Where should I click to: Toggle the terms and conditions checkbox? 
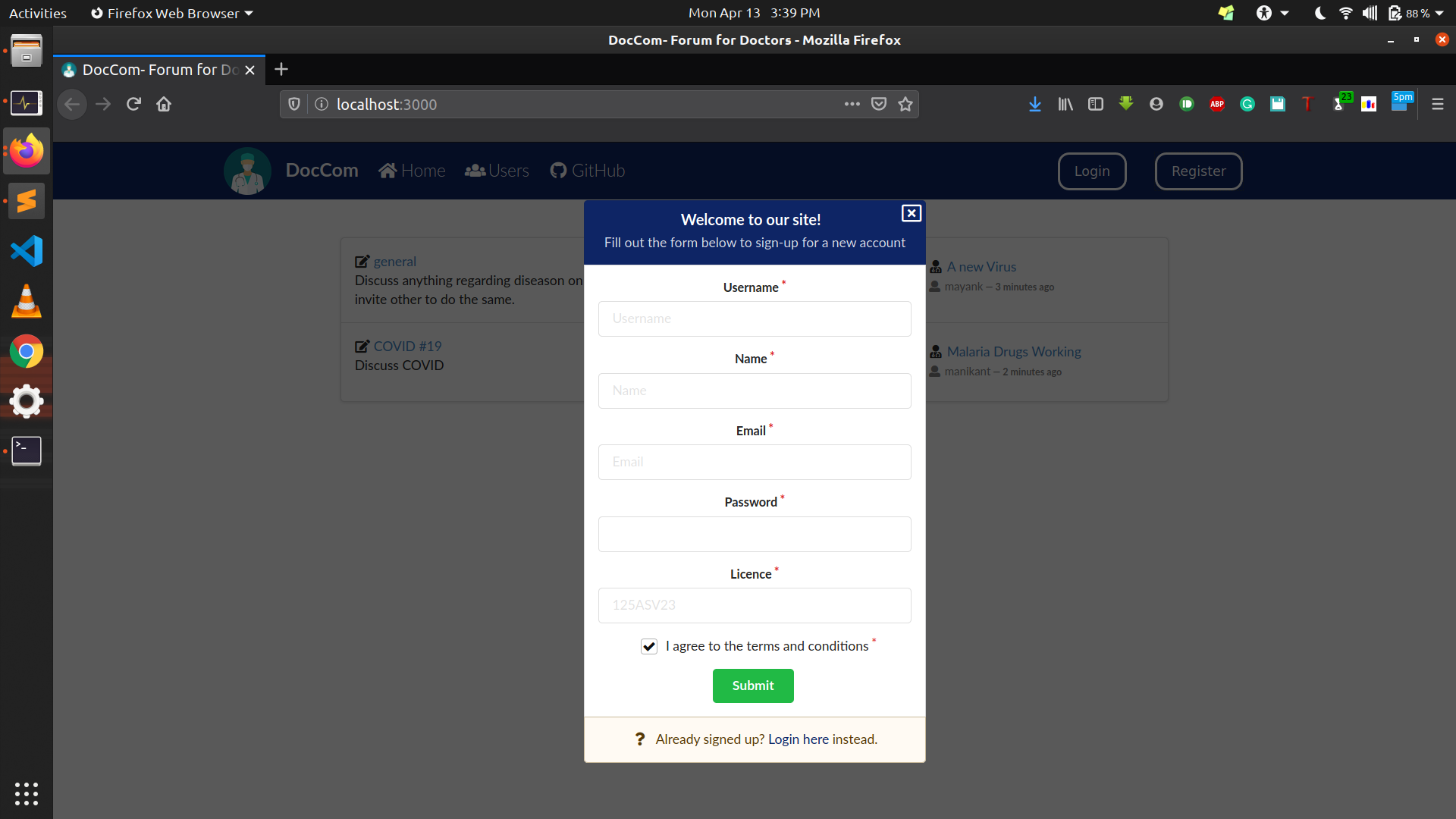coord(649,646)
